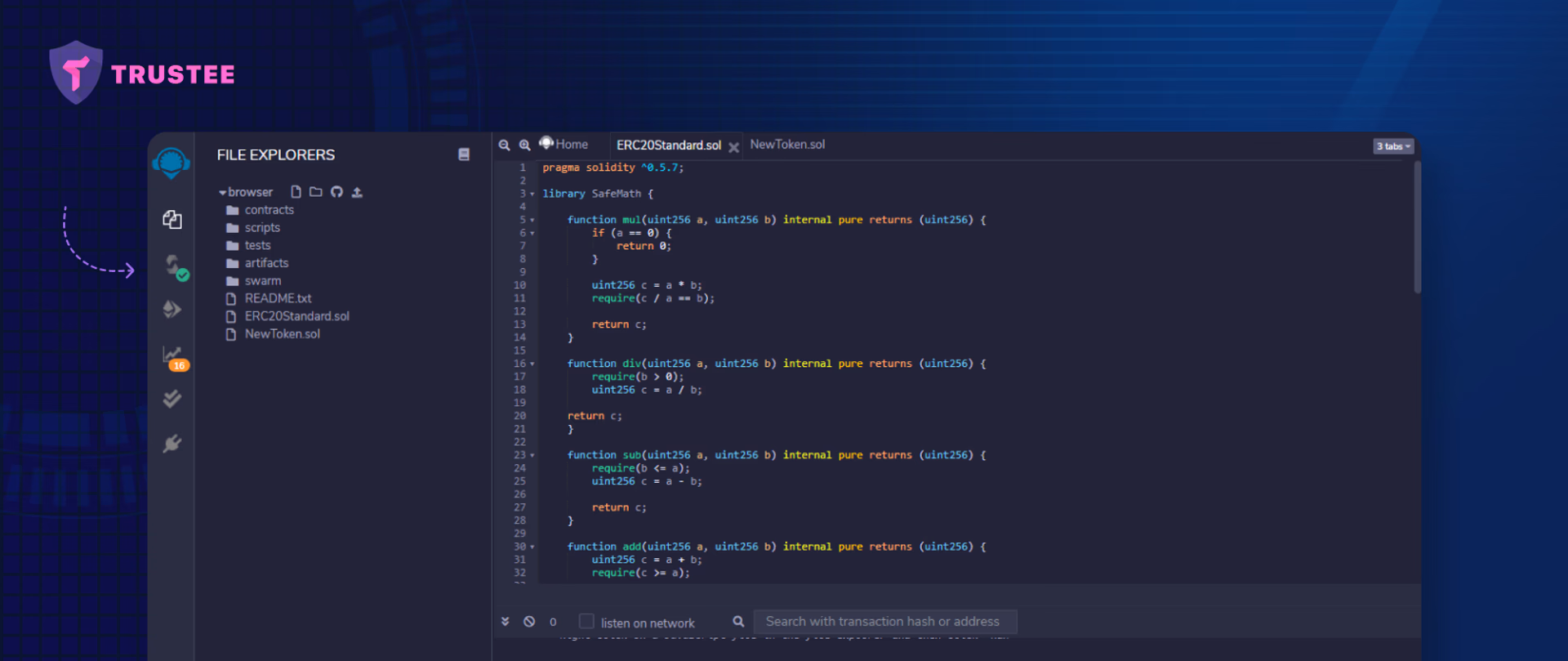Click the transaction hash search field
The width and height of the screenshot is (1568, 661).
(884, 622)
